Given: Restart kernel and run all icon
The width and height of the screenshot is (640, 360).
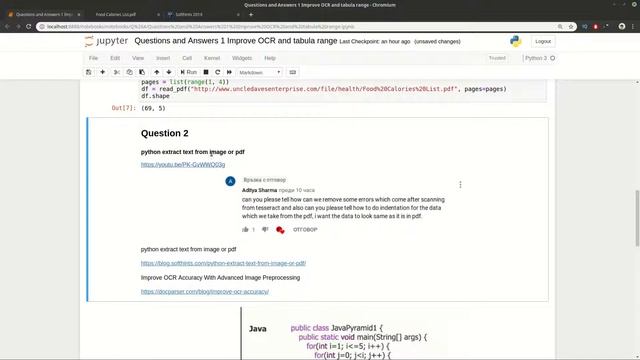Looking at the screenshot, I should point(229,72).
